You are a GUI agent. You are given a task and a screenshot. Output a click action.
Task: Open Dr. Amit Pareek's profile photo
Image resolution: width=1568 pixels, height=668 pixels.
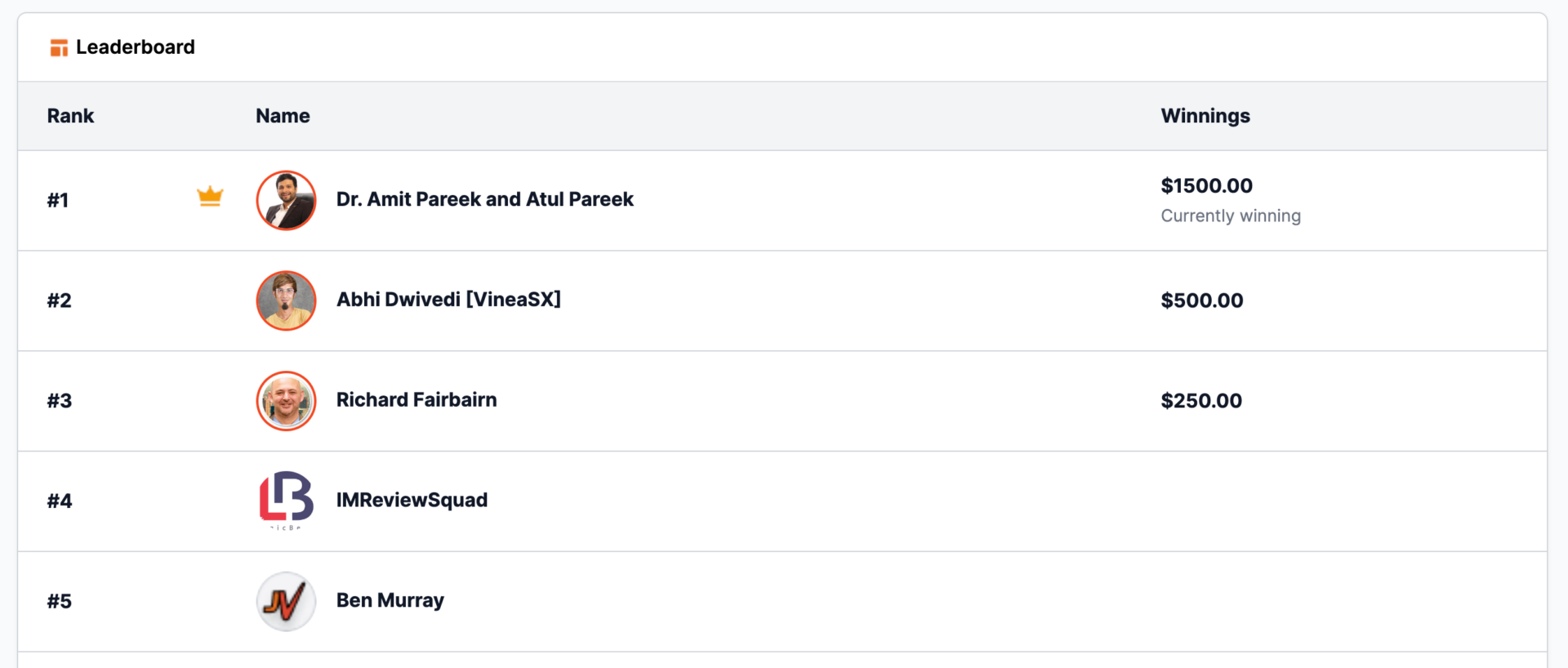286,200
